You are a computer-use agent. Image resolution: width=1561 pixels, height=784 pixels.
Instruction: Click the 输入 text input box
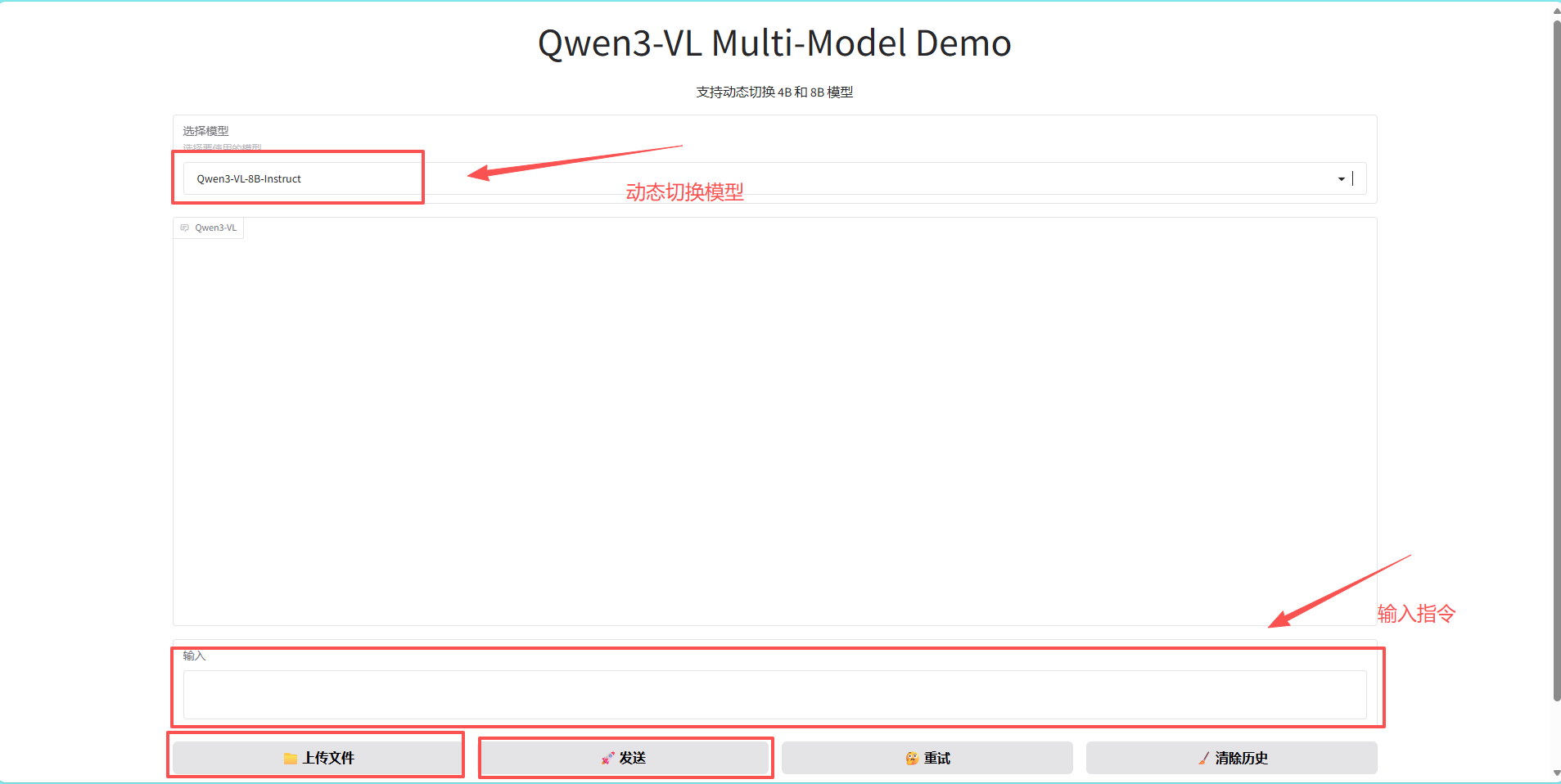[x=774, y=695]
